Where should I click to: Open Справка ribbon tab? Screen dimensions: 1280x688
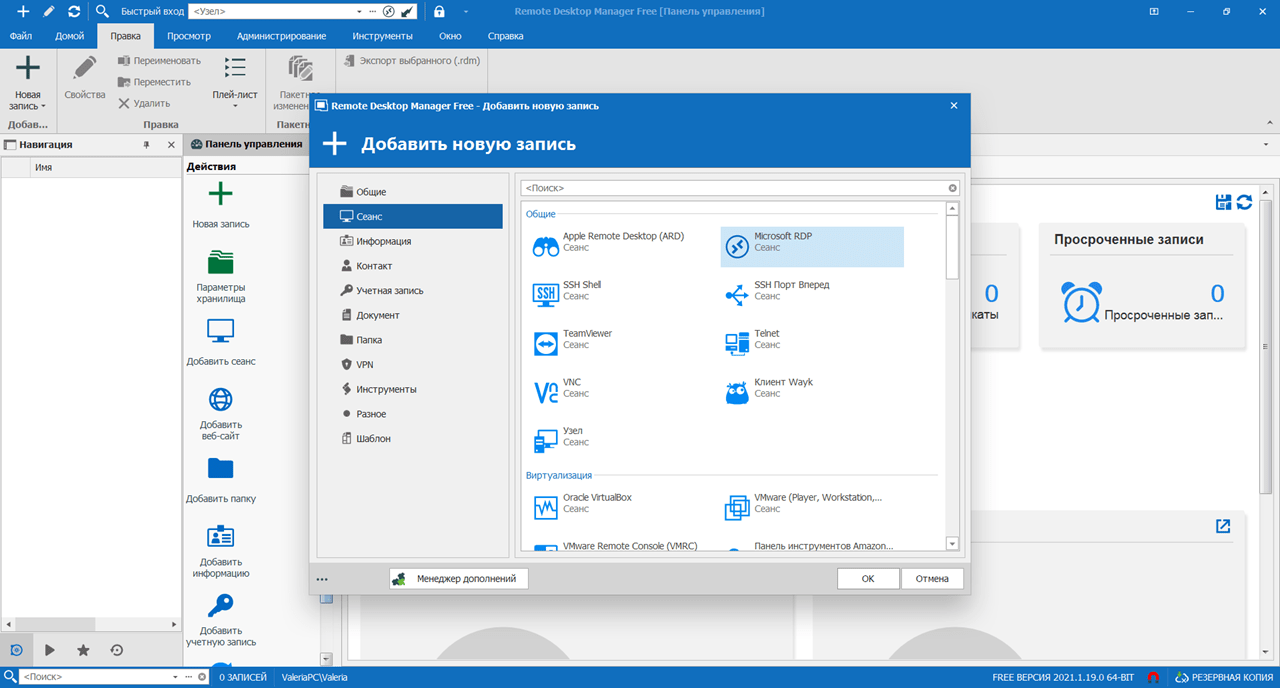[505, 36]
